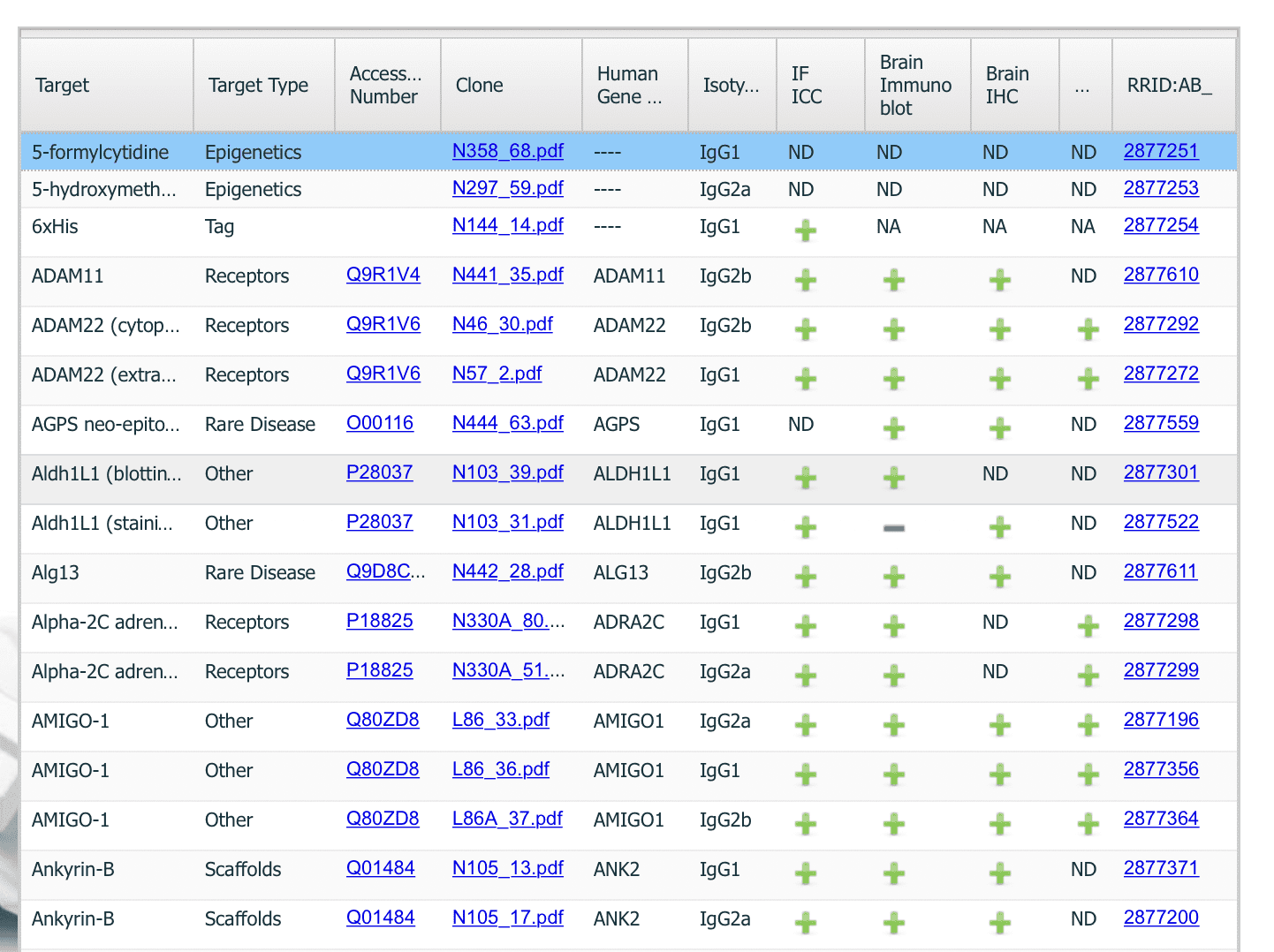Click the Brain Immuno blot column header

click(x=916, y=86)
